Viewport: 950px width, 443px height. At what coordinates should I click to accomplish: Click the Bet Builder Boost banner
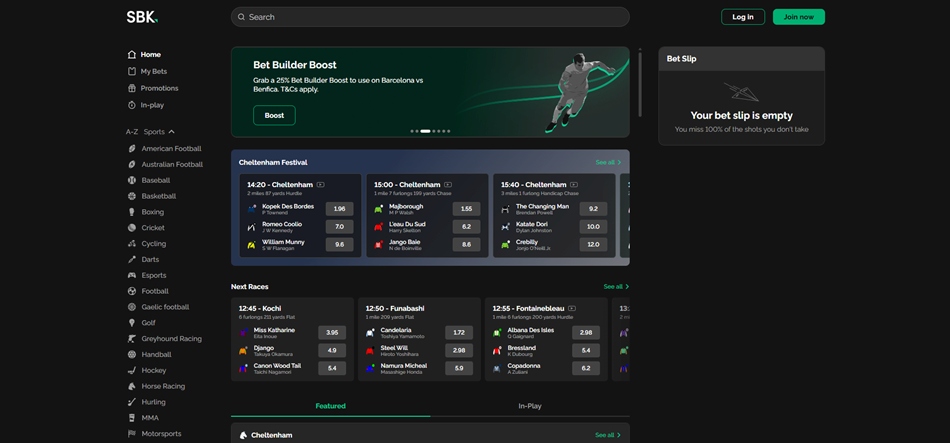click(430, 92)
